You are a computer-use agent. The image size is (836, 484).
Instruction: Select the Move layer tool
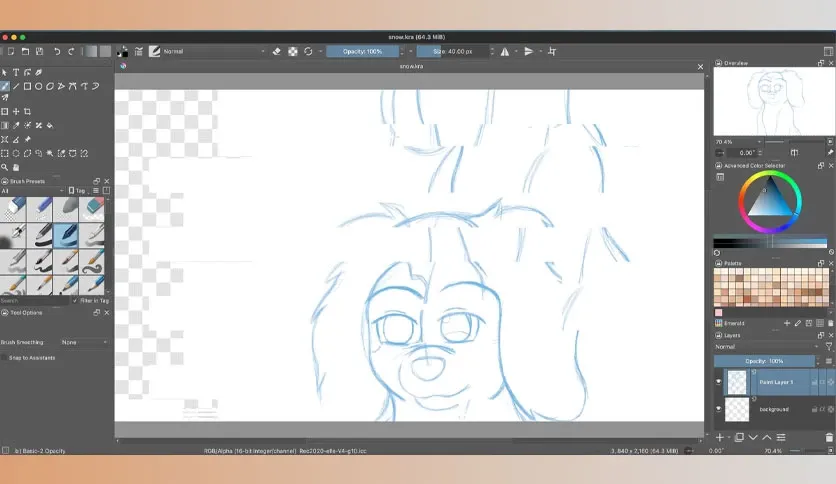16,111
